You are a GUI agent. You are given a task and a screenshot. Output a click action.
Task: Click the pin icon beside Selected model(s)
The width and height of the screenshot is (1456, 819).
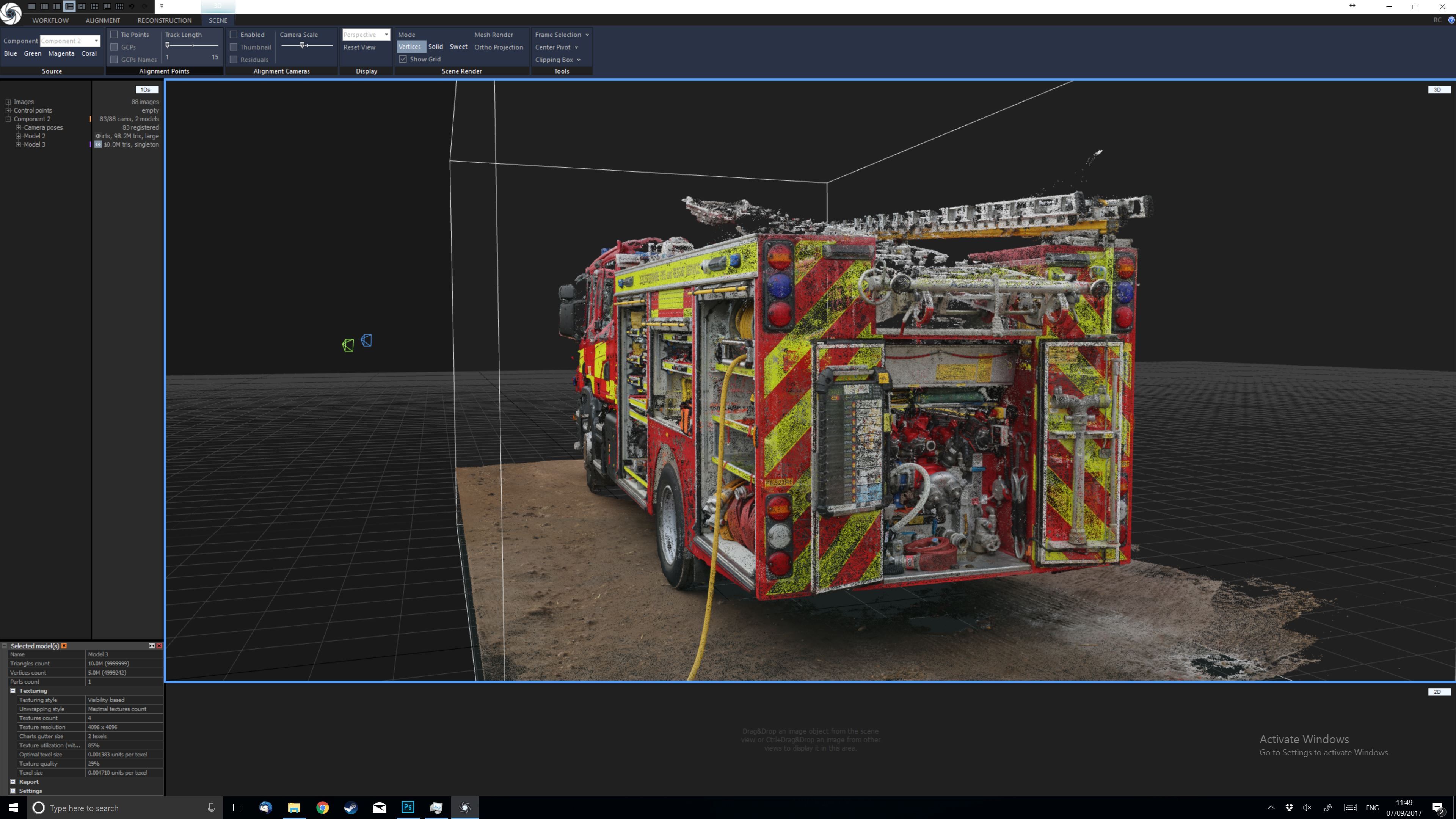pyautogui.click(x=64, y=645)
